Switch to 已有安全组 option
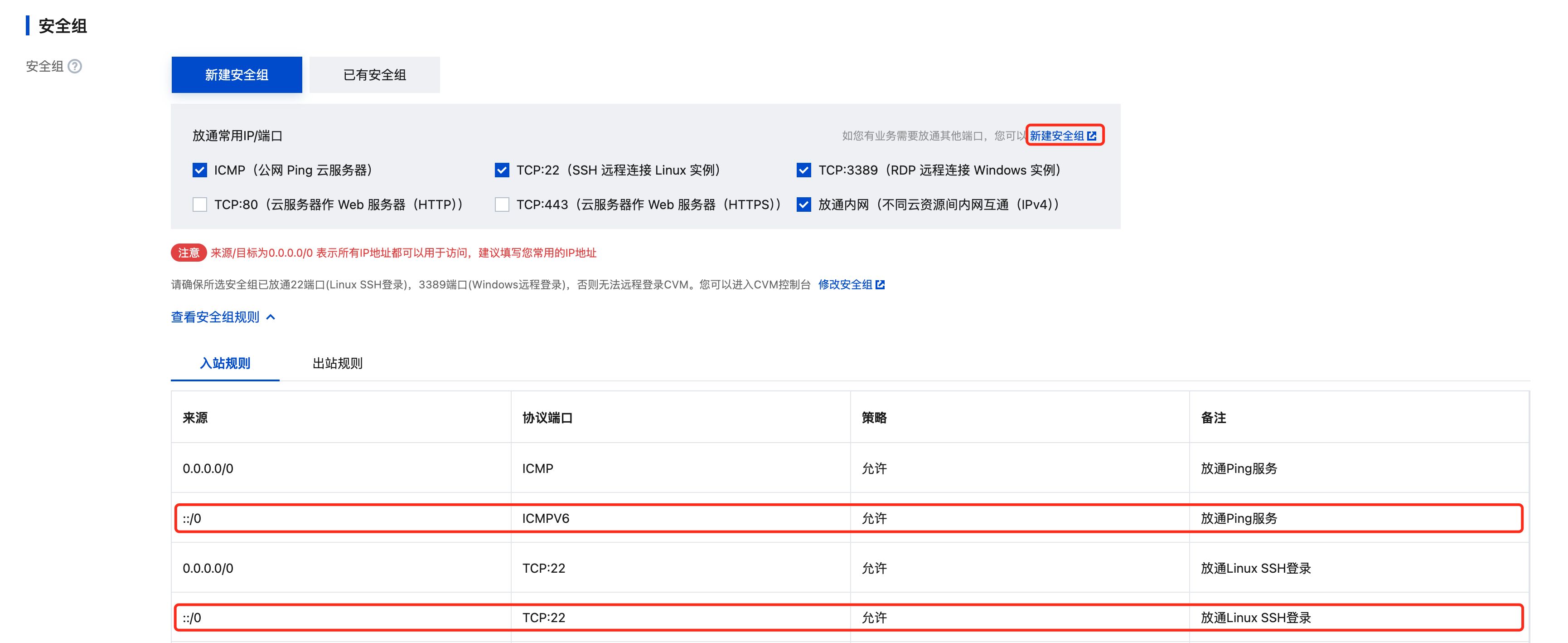This screenshot has height=643, width=1568. (x=374, y=75)
